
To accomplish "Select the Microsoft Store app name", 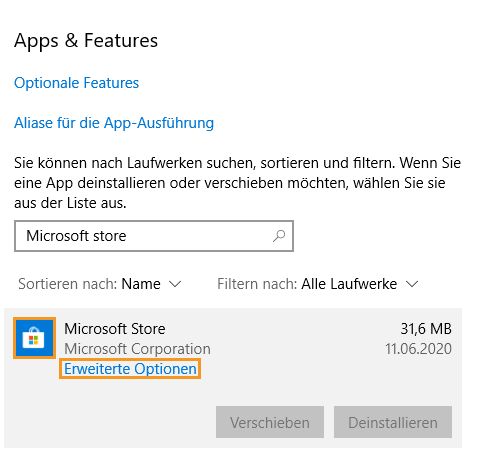I will pos(115,329).
